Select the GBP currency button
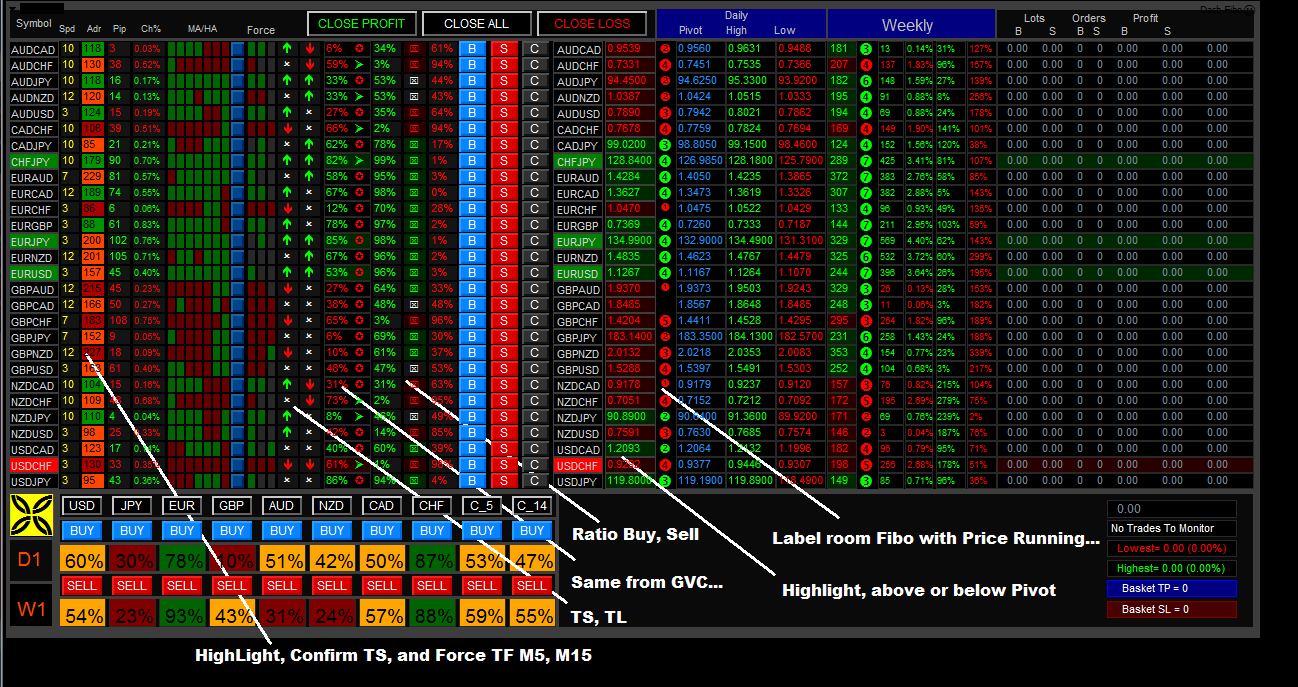Viewport: 1298px width, 687px height. point(232,506)
